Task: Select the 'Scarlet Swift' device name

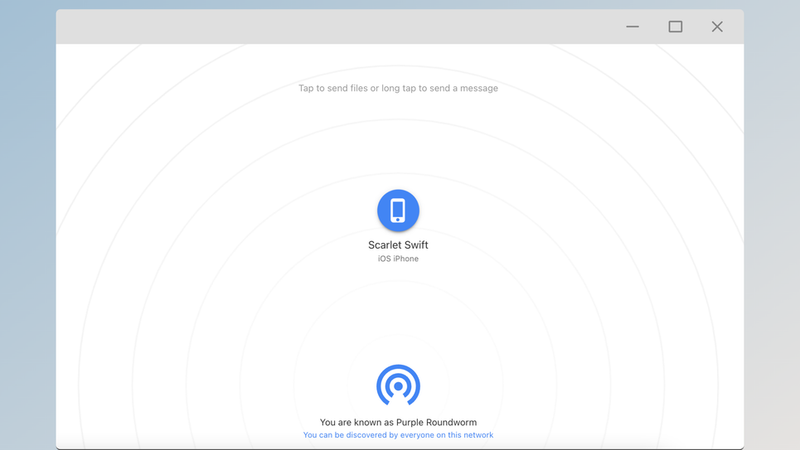Action: pyautogui.click(x=398, y=245)
